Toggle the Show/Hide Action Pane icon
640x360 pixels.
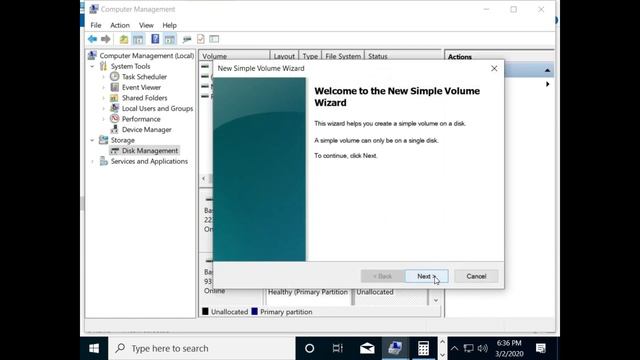(x=170, y=39)
